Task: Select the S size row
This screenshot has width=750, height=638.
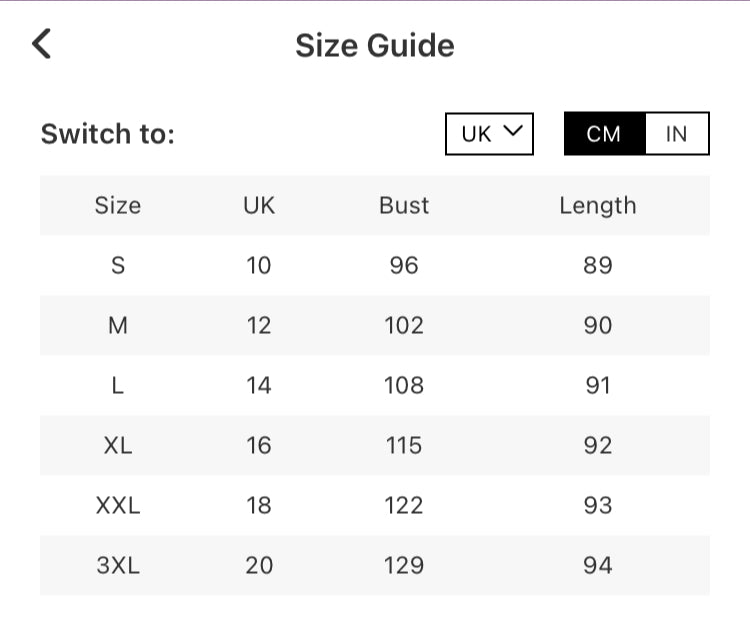Action: (x=118, y=266)
